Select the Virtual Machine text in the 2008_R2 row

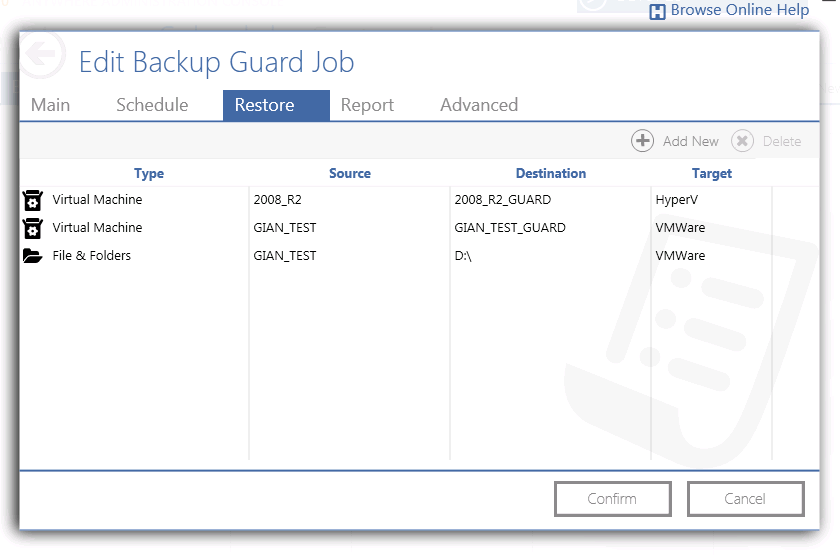click(x=98, y=200)
